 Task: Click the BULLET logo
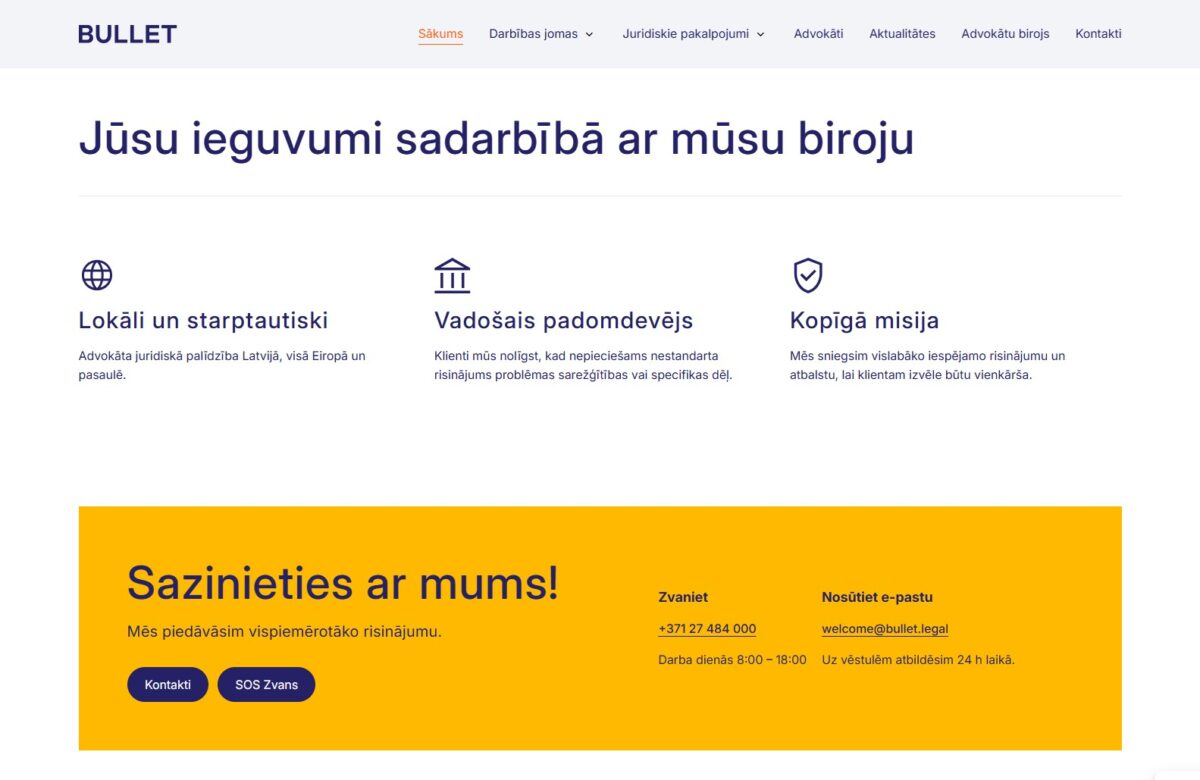(x=127, y=33)
